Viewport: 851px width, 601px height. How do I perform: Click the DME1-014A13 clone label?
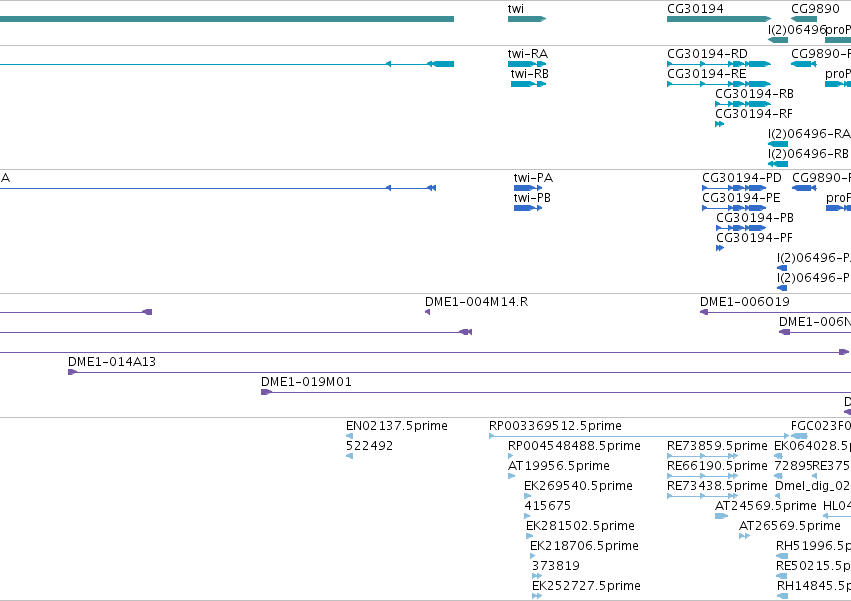click(112, 362)
